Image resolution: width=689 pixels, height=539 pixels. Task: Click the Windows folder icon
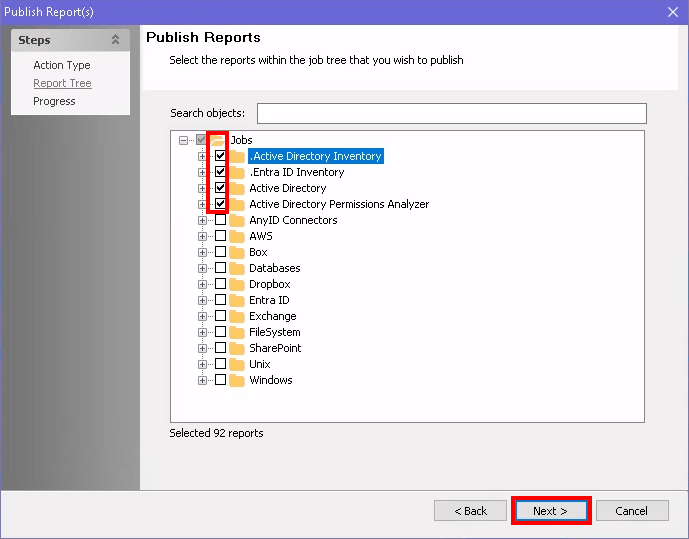237,380
